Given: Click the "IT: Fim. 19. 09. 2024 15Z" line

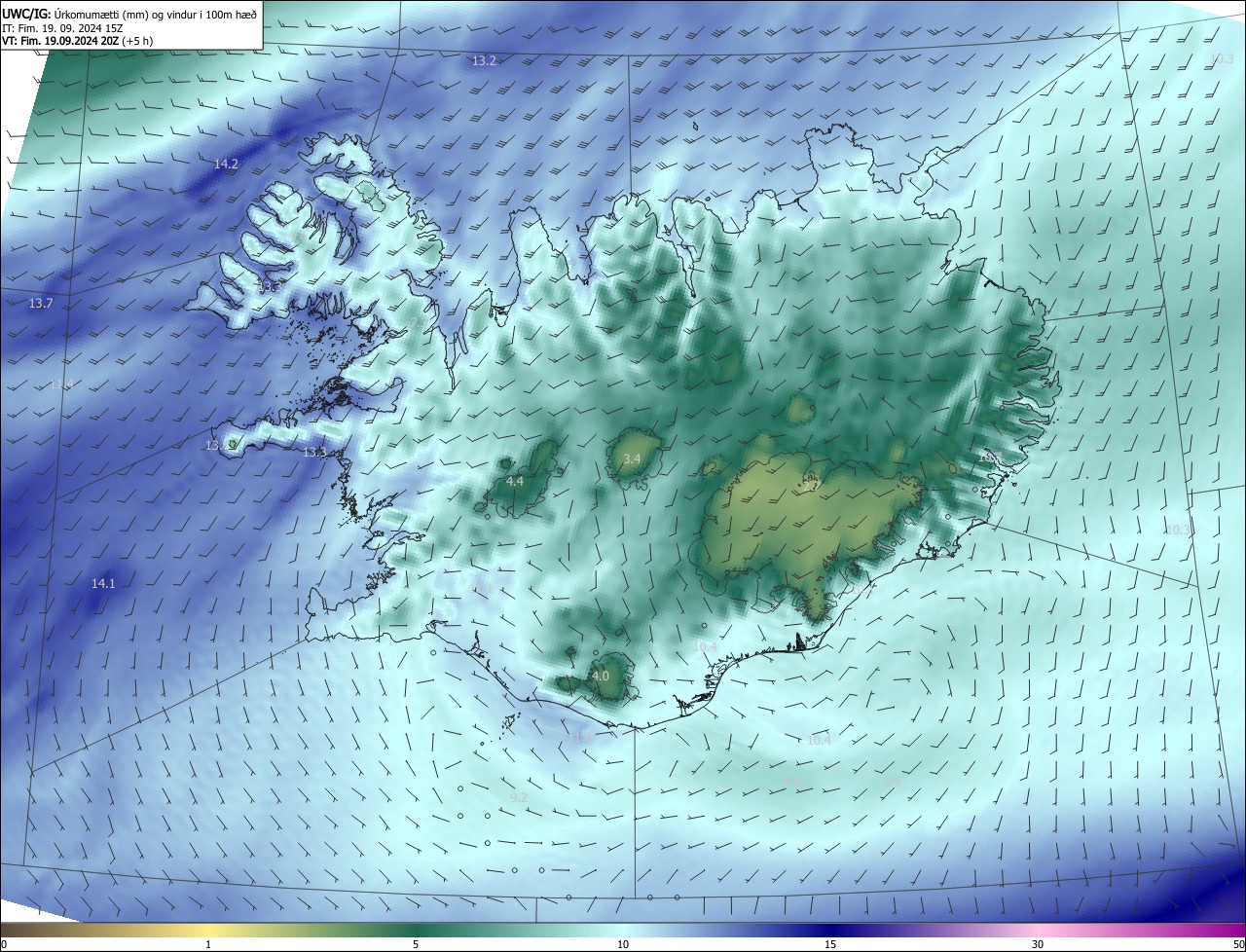Looking at the screenshot, I should [x=62, y=27].
